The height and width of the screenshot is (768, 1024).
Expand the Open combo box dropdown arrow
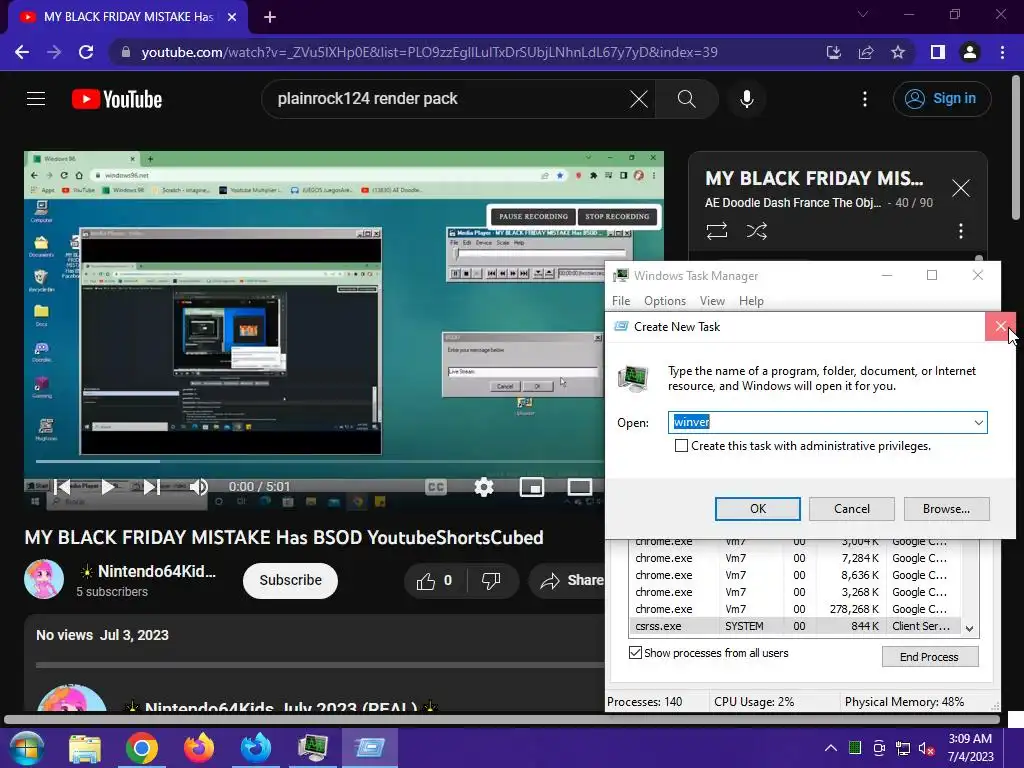click(x=978, y=423)
